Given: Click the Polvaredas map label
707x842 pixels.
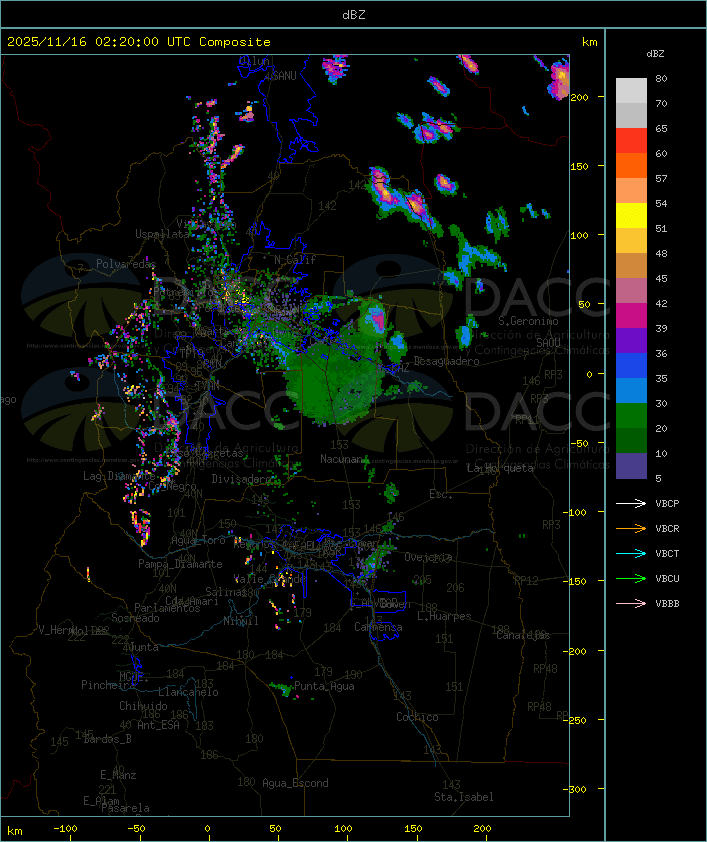Looking at the screenshot, I should pyautogui.click(x=126, y=264).
